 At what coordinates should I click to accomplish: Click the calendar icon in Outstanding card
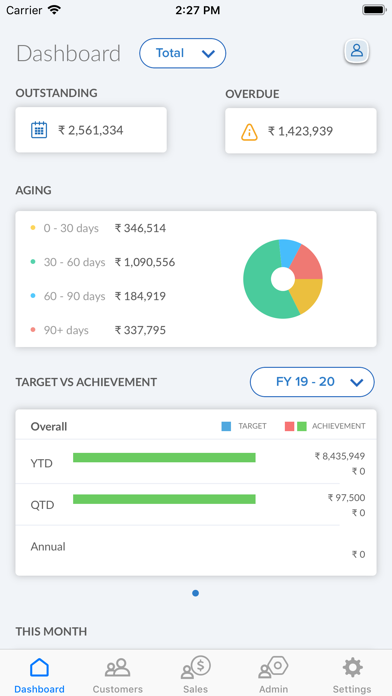coord(39,130)
